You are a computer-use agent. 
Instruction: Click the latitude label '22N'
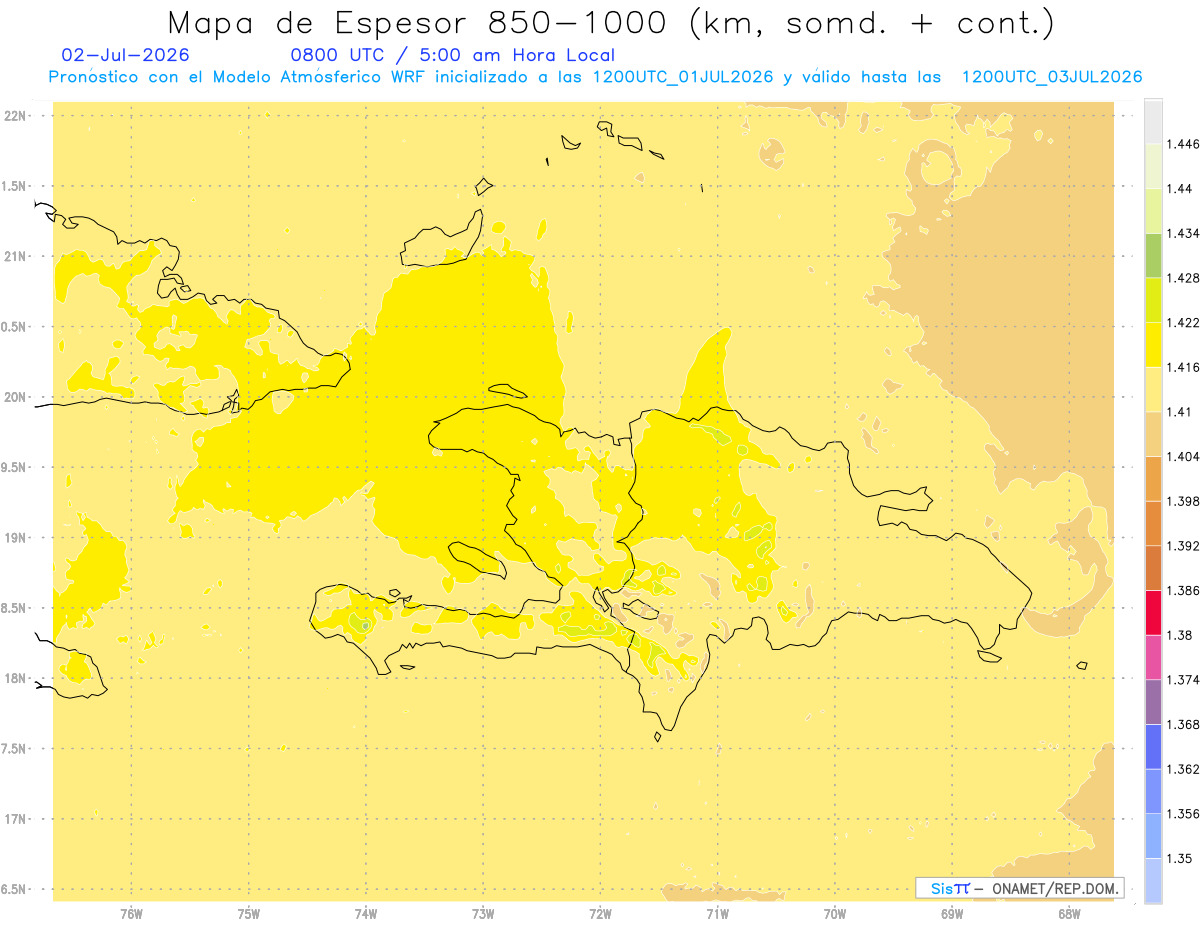click(x=16, y=116)
